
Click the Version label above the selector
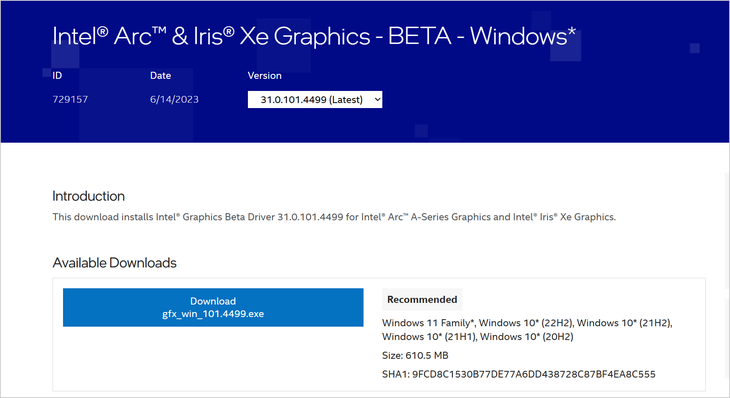coord(264,75)
